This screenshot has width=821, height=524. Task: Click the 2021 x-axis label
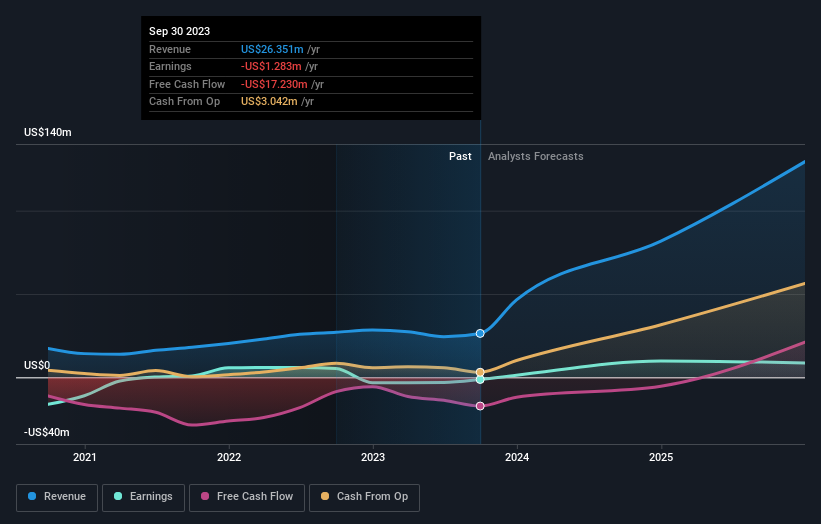[x=85, y=457]
